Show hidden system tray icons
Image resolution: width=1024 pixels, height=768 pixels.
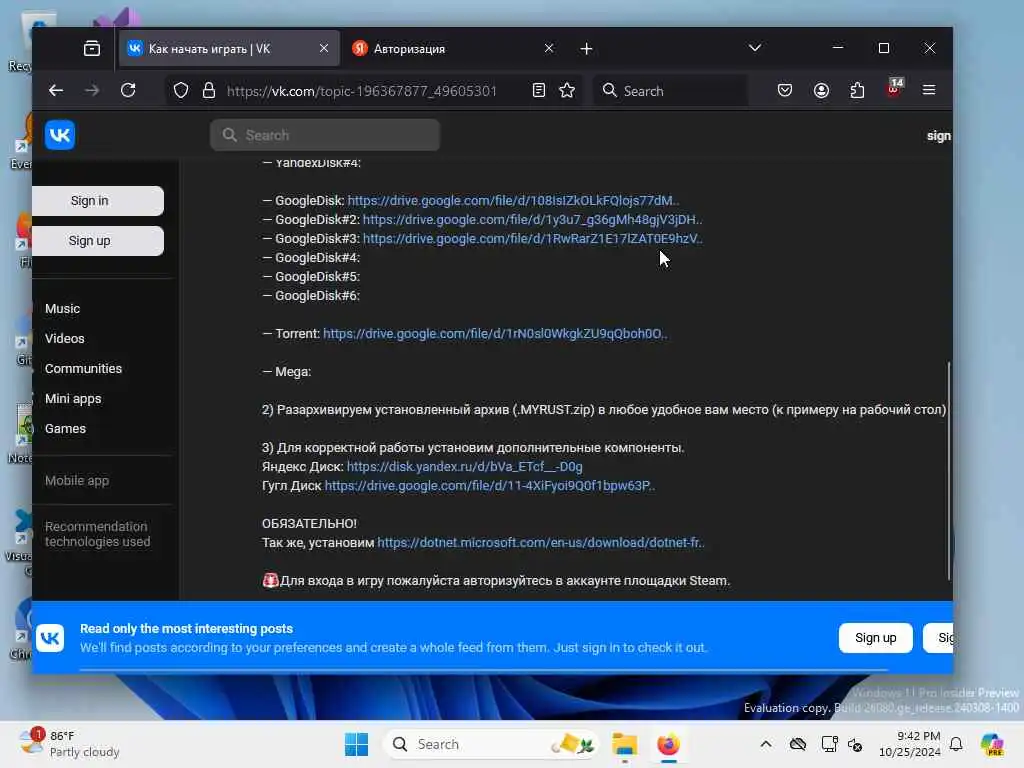pyautogui.click(x=766, y=744)
